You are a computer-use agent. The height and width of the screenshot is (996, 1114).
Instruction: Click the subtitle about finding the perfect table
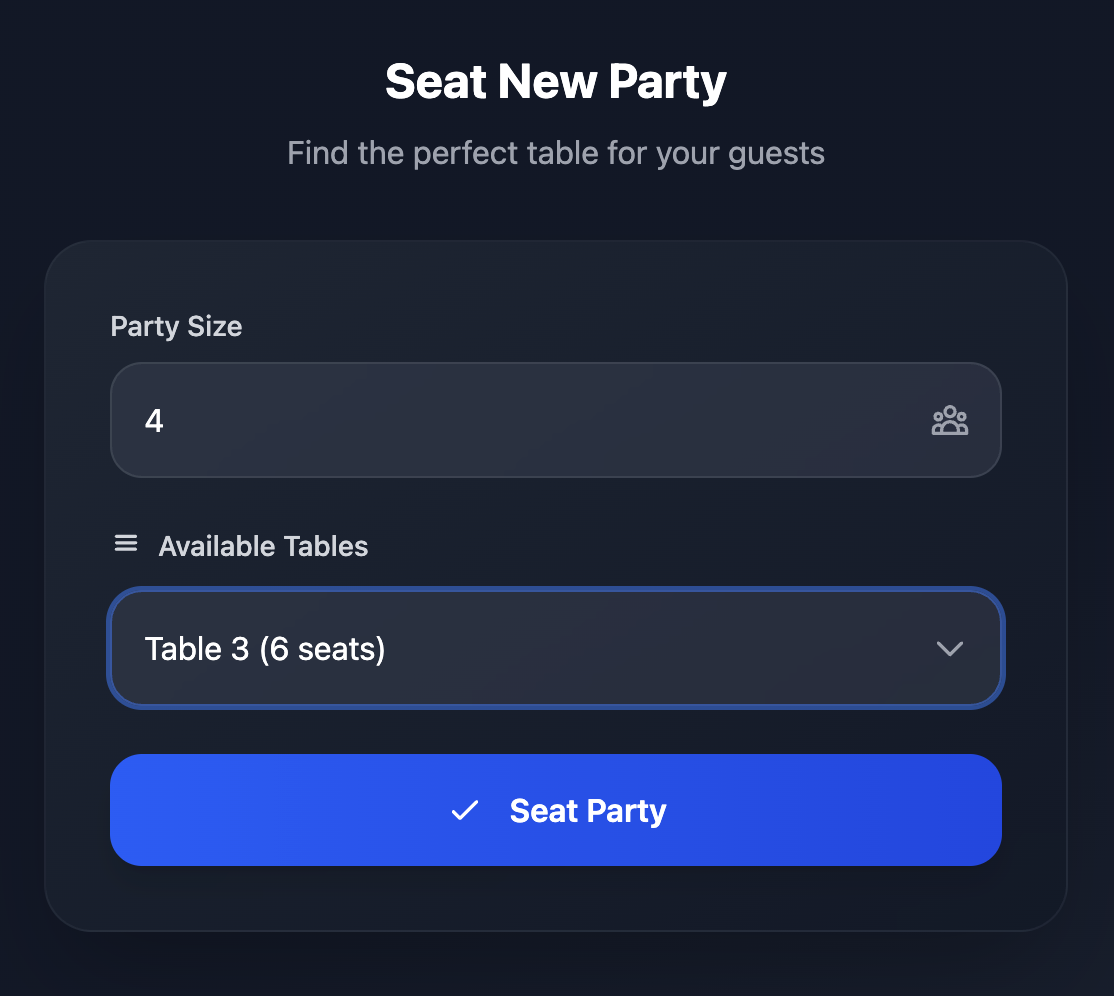tap(556, 152)
